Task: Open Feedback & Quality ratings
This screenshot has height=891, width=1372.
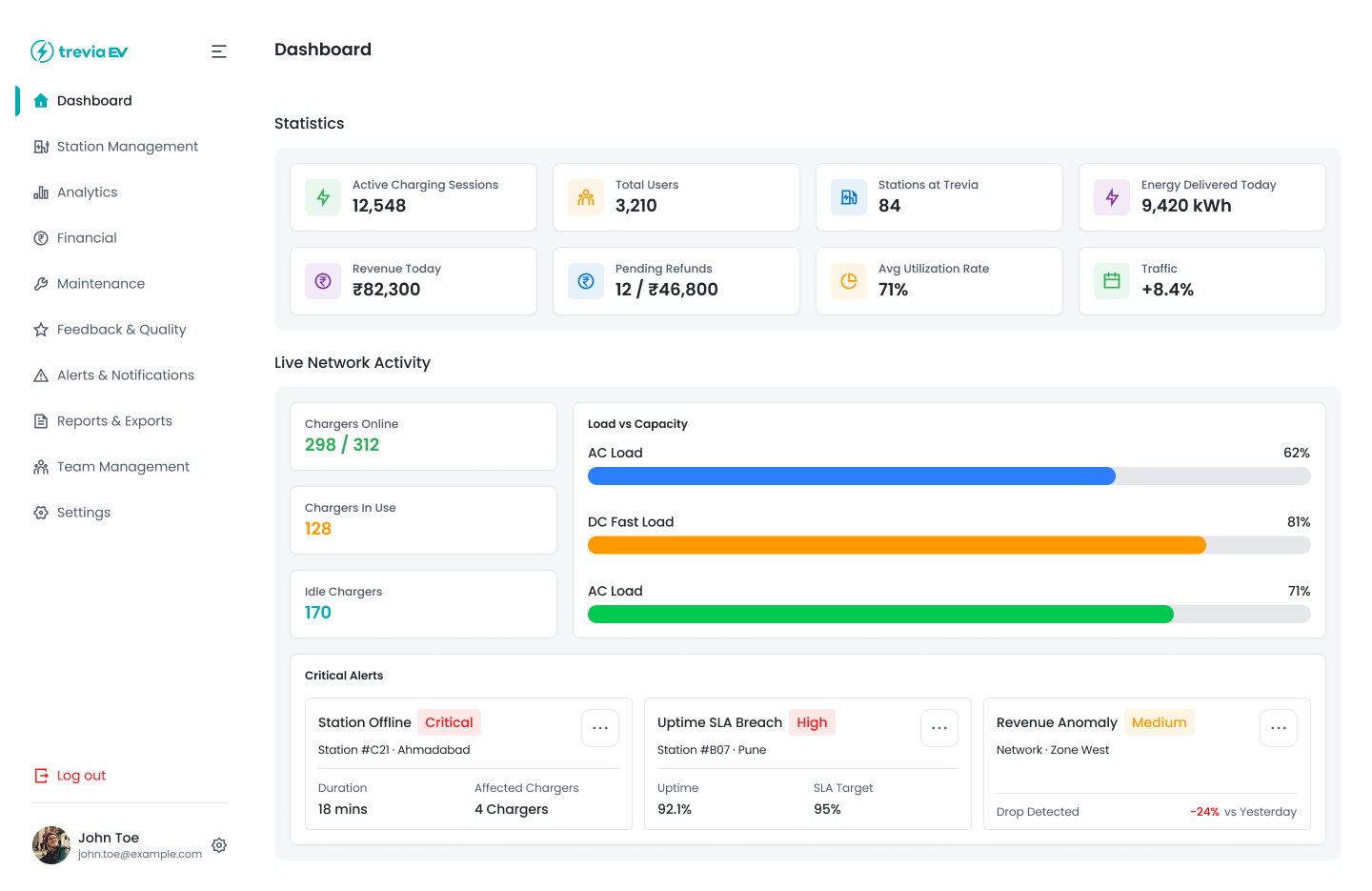Action: coord(121,329)
